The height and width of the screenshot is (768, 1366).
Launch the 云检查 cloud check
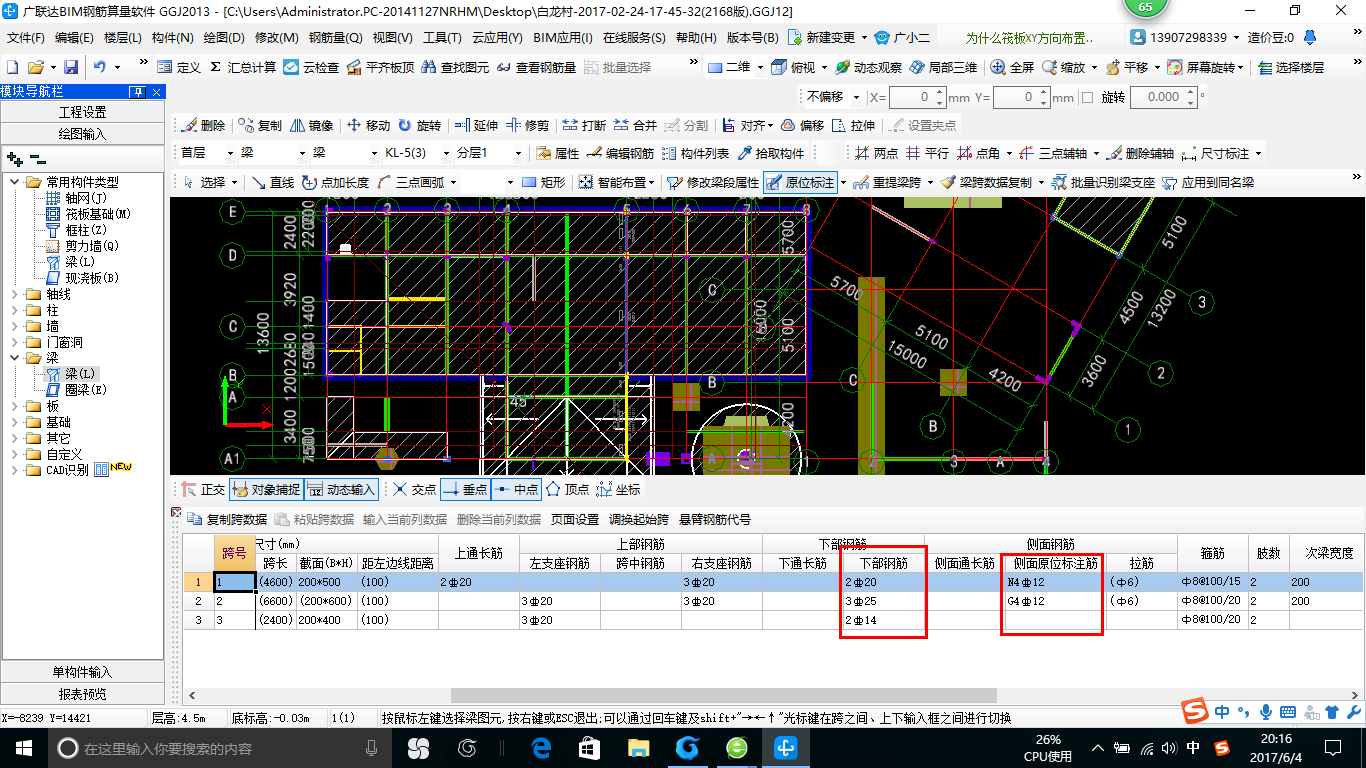pyautogui.click(x=312, y=67)
